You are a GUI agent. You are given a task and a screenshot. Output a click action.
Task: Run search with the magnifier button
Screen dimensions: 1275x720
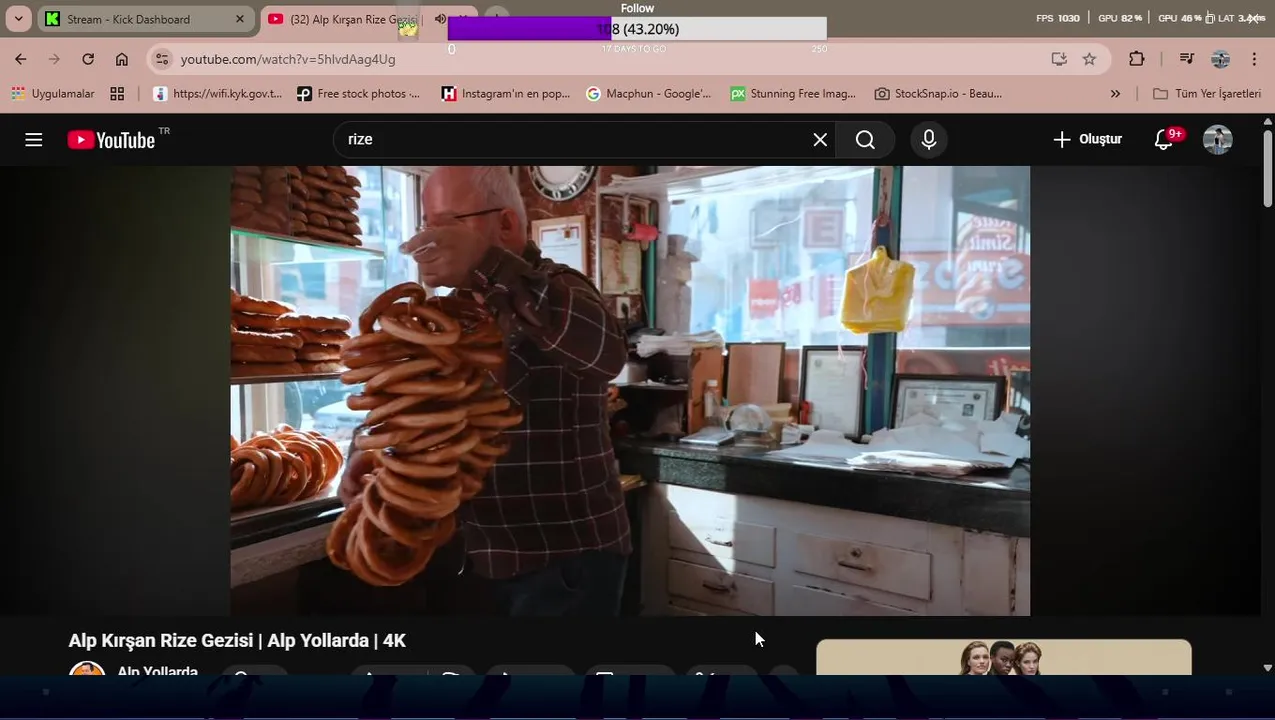865,140
